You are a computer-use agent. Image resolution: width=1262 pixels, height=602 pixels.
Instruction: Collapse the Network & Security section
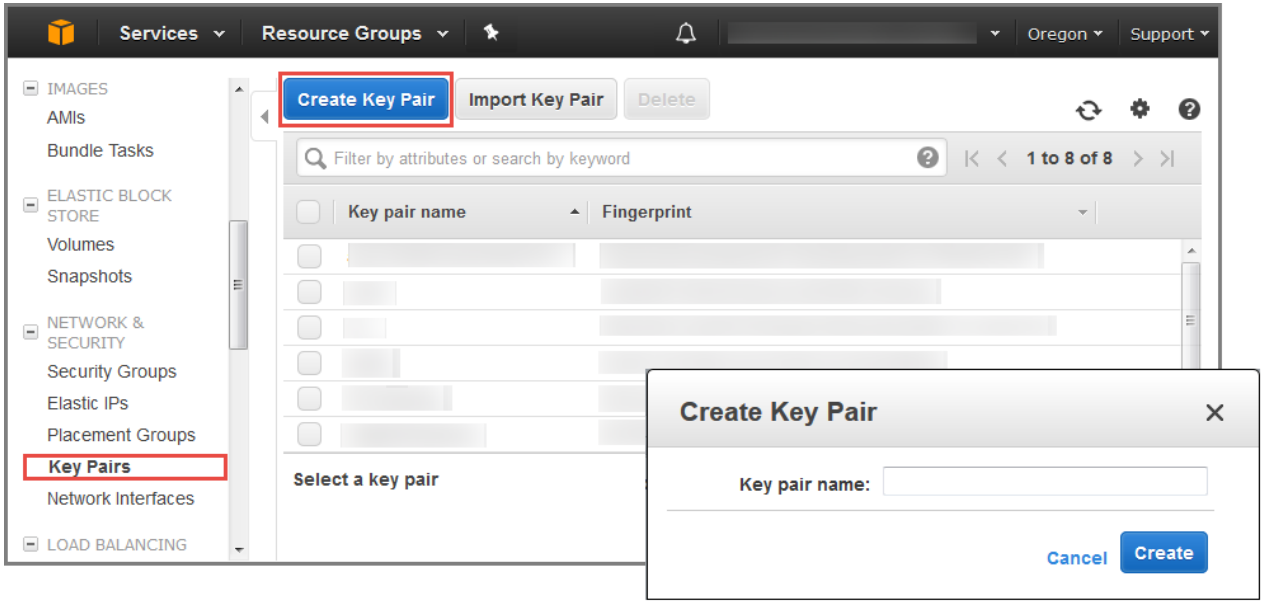[x=30, y=331]
